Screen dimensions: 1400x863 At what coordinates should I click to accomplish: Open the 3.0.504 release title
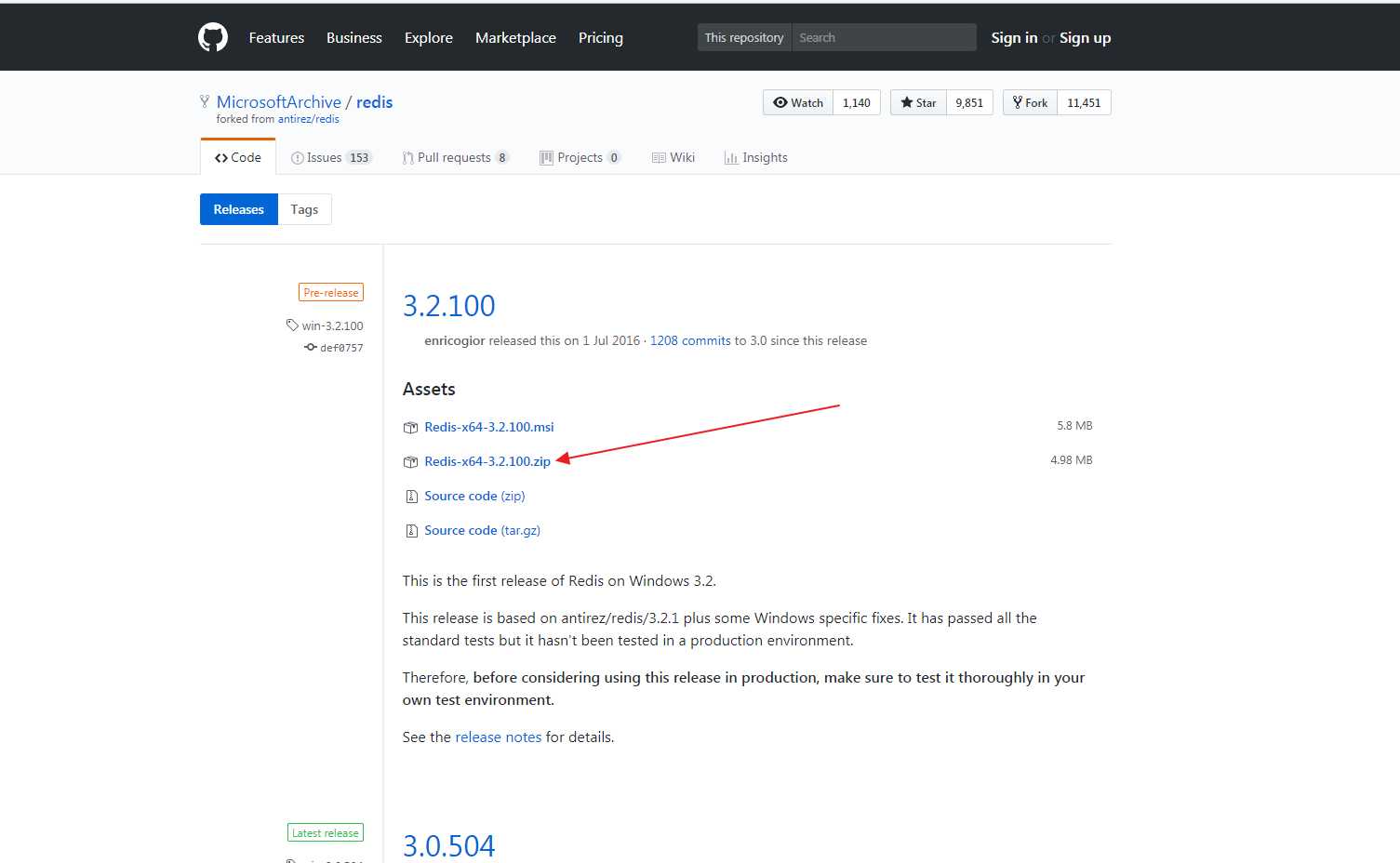point(449,845)
